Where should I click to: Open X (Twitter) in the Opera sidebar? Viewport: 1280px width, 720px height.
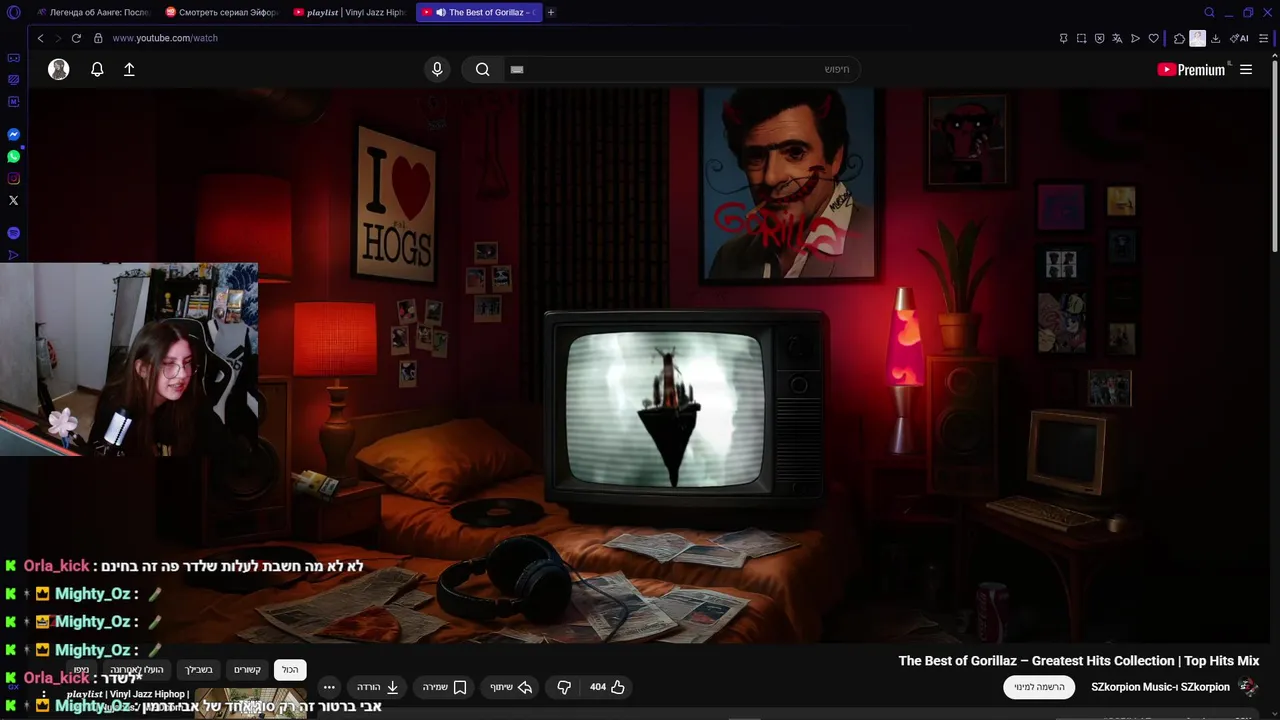click(13, 200)
